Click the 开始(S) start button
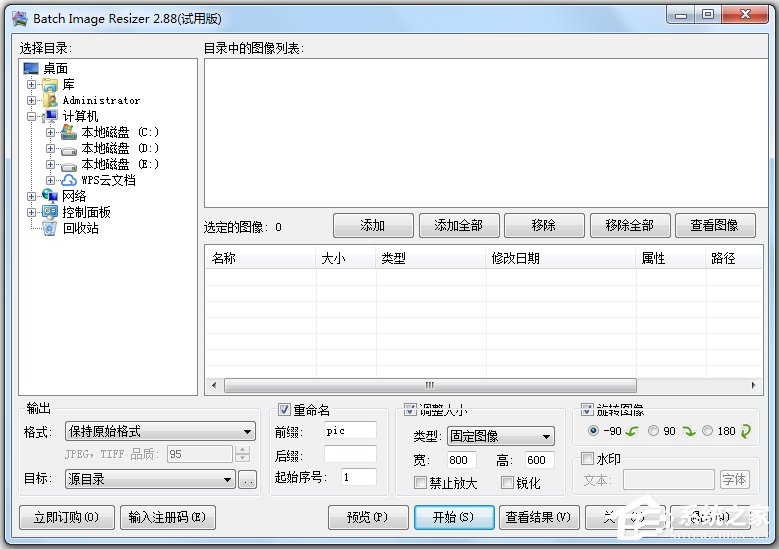 (x=454, y=517)
